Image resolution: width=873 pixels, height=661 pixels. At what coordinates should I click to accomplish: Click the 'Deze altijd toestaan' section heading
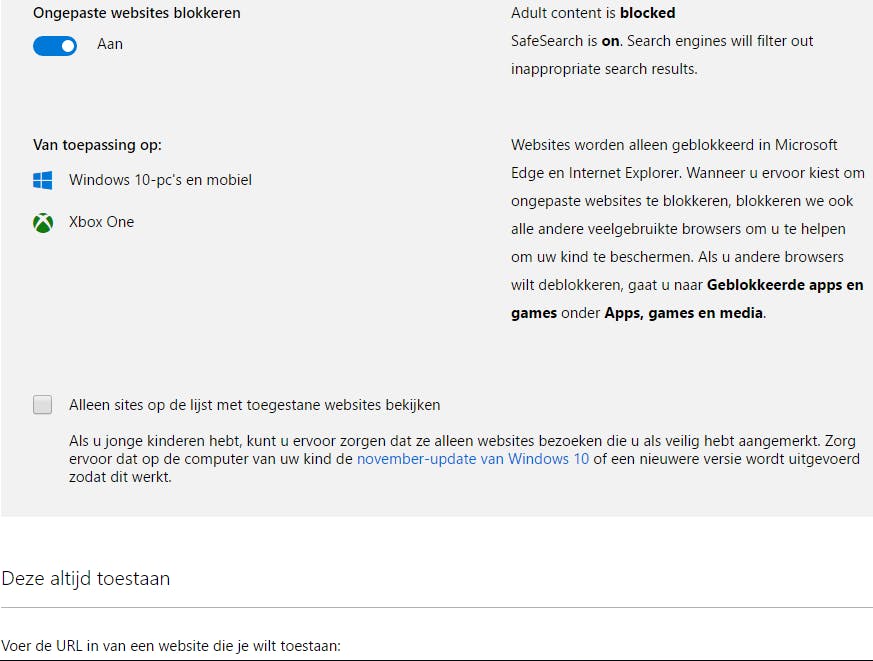[x=86, y=578]
